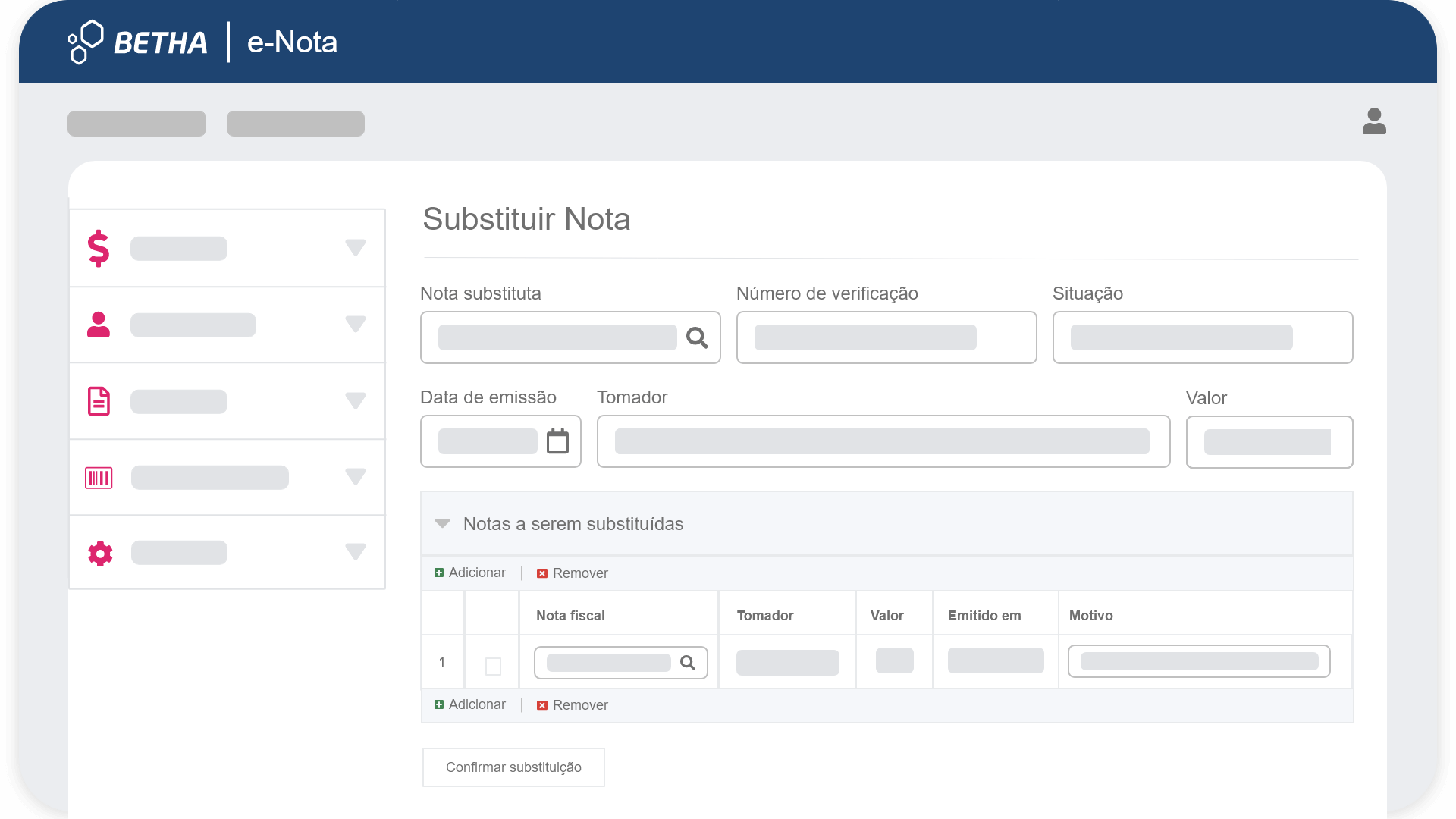This screenshot has width=1456, height=819.
Task: Click the pink barcode icon in sidebar
Action: [x=99, y=478]
